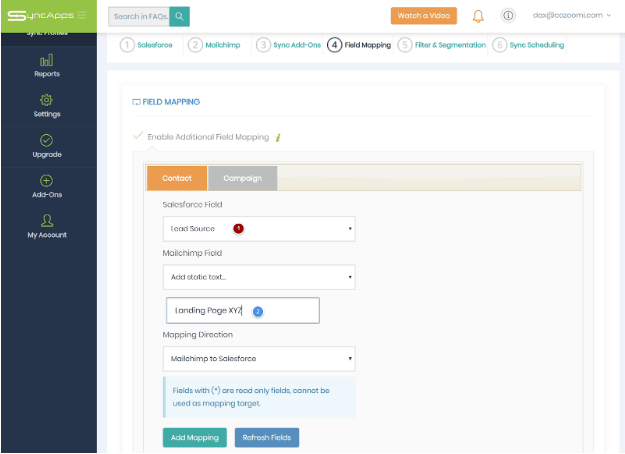This screenshot has height=454, width=625.
Task: Toggle Enable Additional Field Mapping checkmark
Action: (138, 136)
